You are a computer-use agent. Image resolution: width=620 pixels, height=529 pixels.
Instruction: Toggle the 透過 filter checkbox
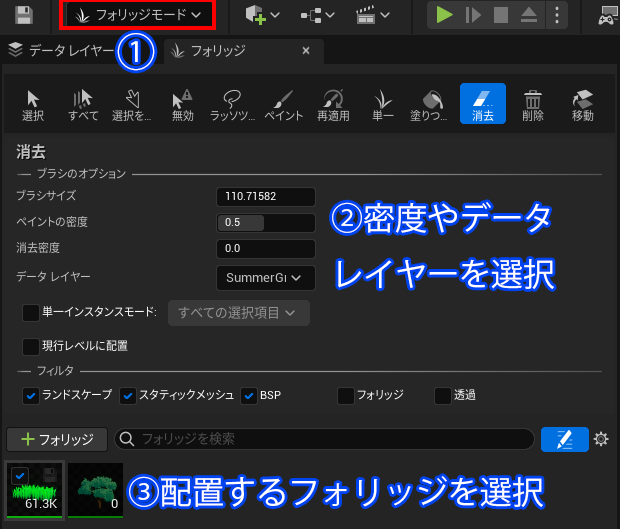point(442,396)
